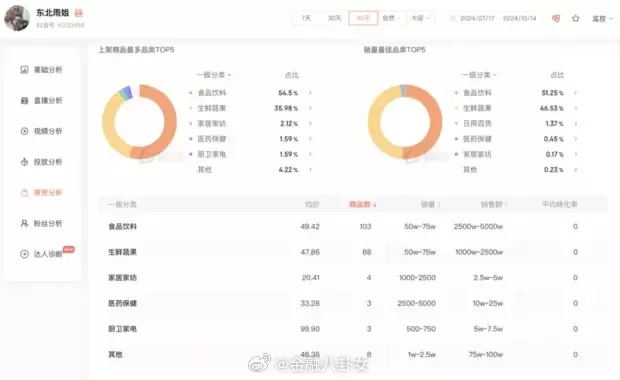
Task: Select 带货分析 shopping bag item
Action: pyautogui.click(x=41, y=193)
